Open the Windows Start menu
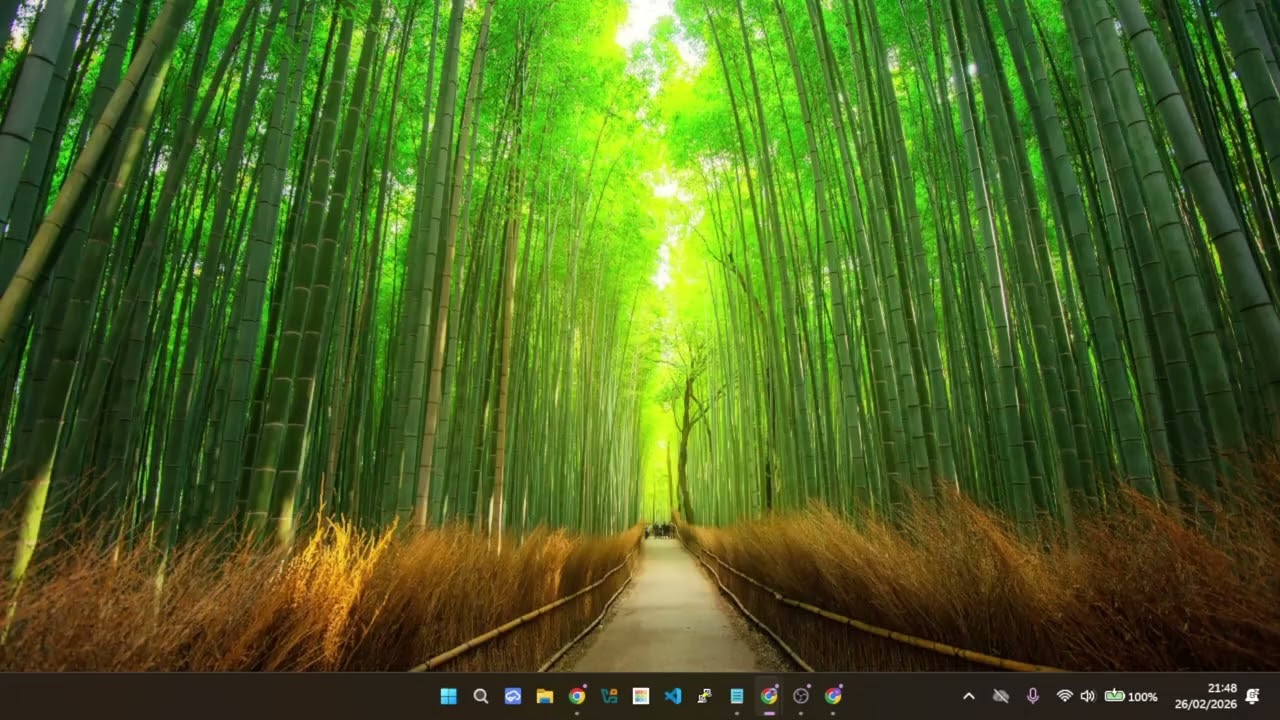 [x=449, y=696]
